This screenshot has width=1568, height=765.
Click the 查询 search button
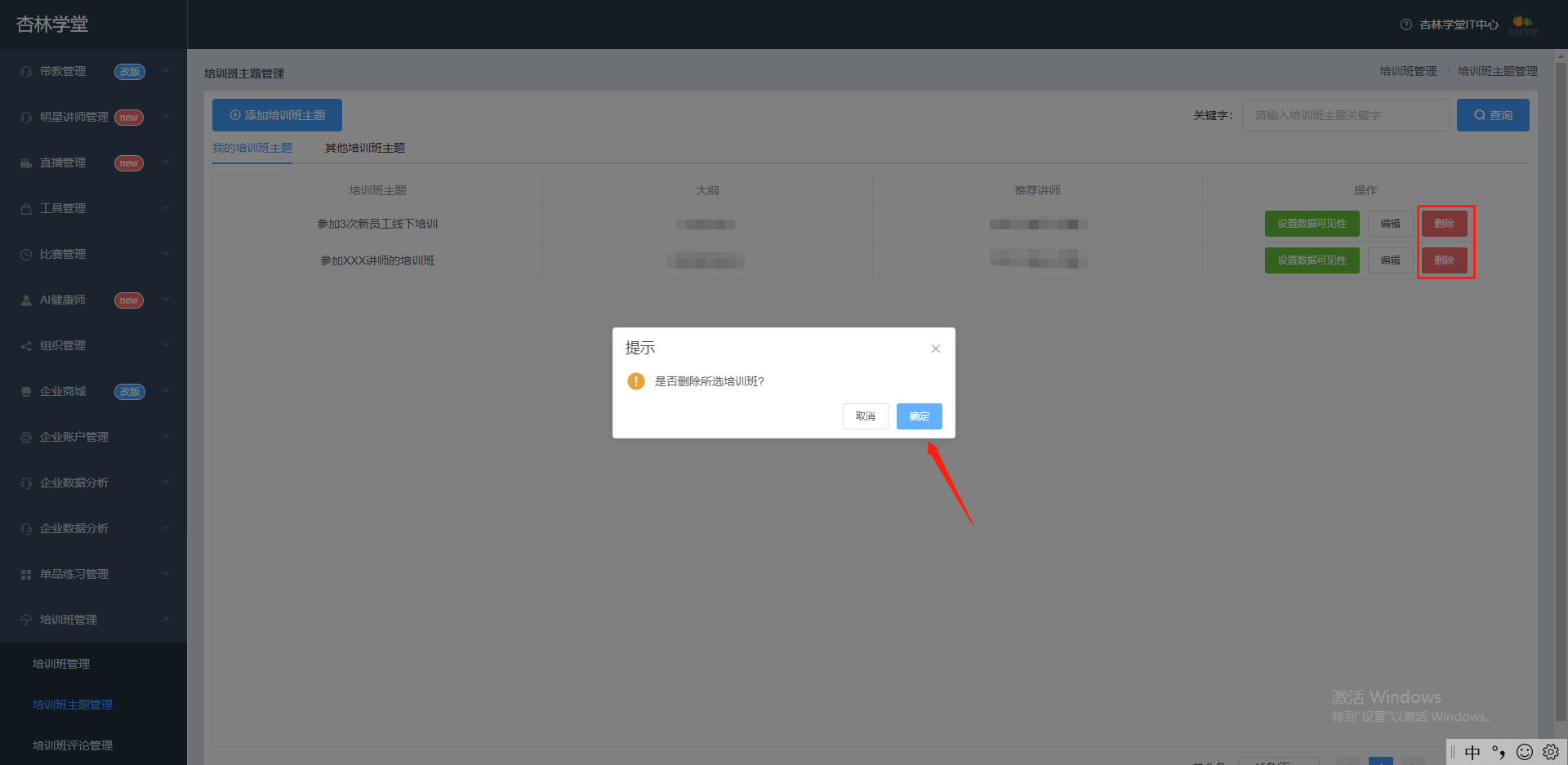[1493, 115]
